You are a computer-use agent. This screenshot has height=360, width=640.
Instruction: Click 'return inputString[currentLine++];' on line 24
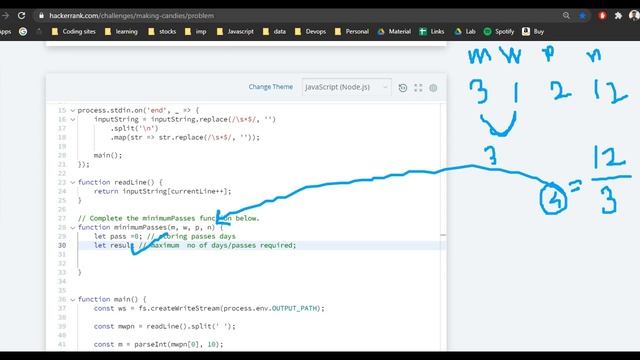[x=162, y=191]
